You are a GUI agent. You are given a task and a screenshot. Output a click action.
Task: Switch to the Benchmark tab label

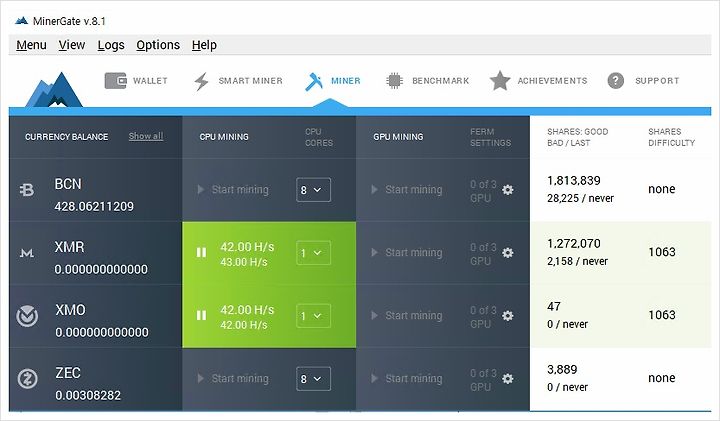440,81
